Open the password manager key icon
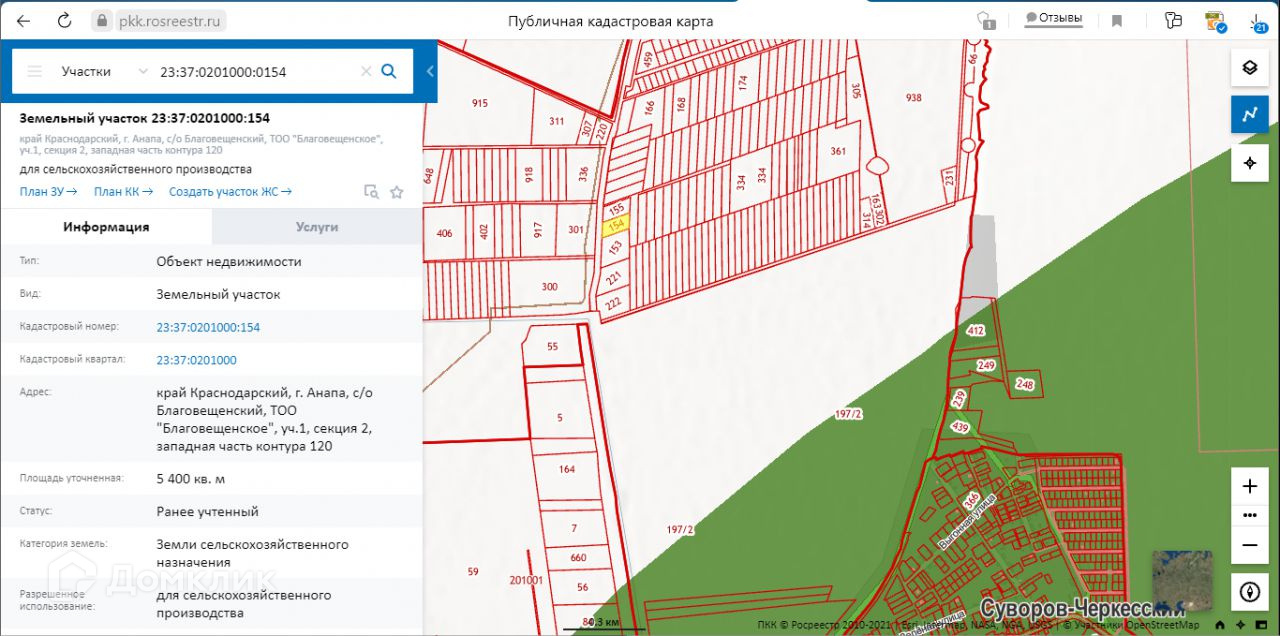 tap(1174, 20)
